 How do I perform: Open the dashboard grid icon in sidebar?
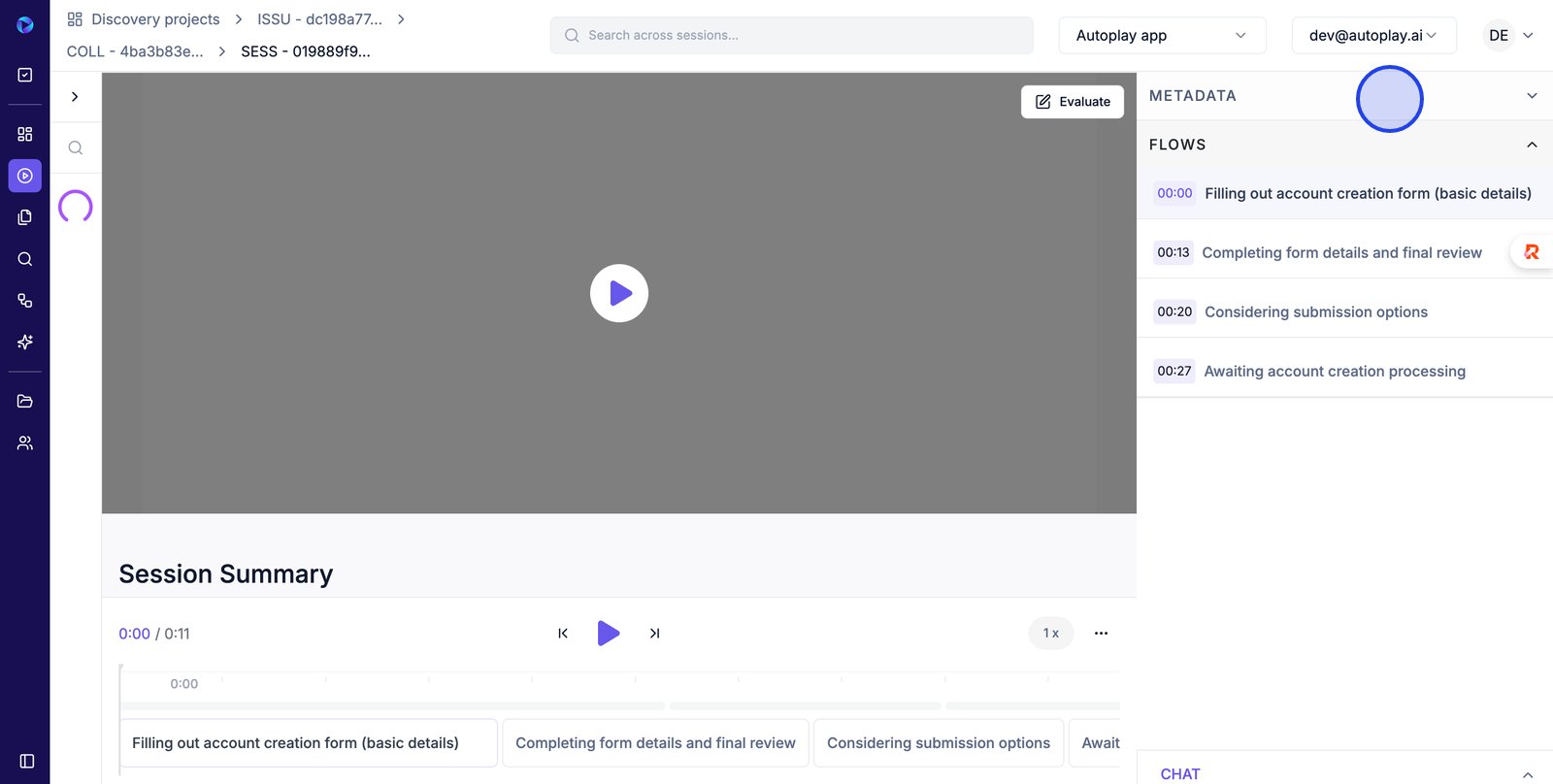(x=25, y=134)
